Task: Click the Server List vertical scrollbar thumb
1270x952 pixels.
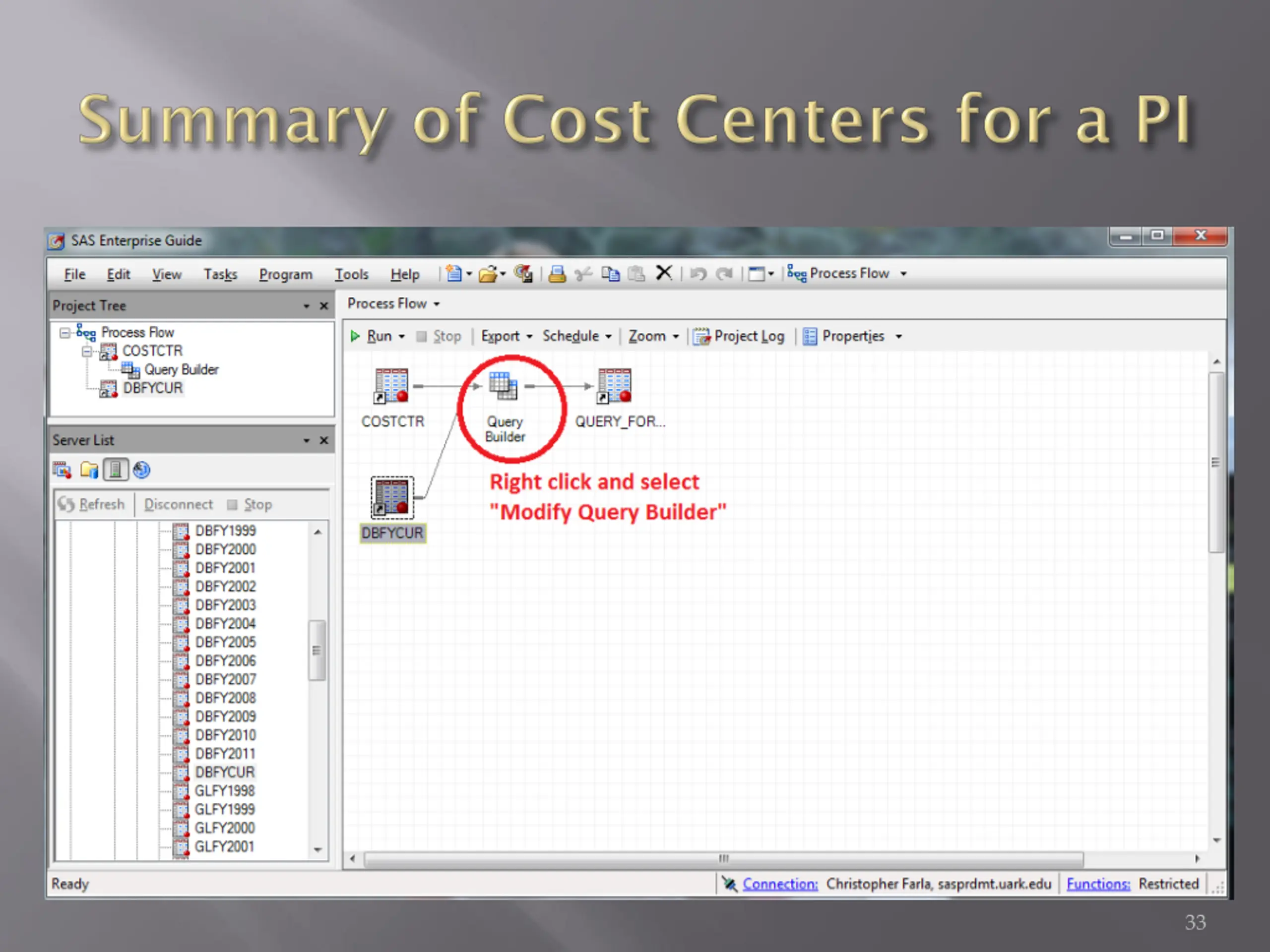Action: pos(317,650)
